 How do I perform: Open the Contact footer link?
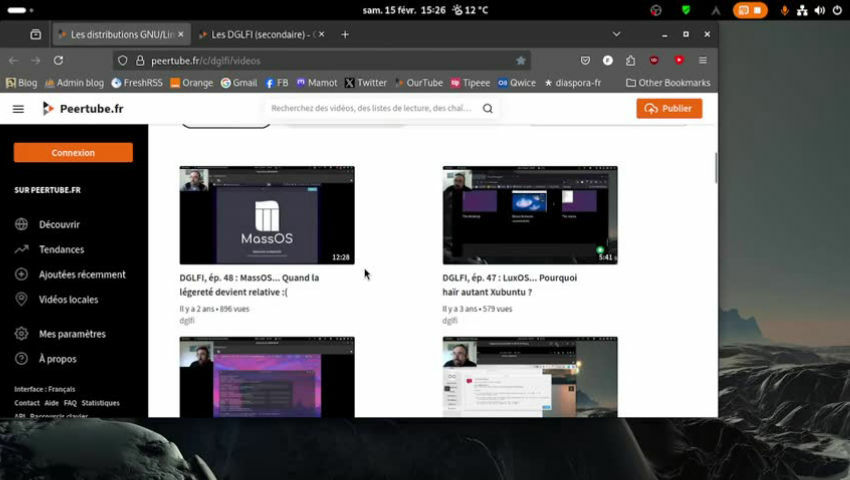coord(27,403)
